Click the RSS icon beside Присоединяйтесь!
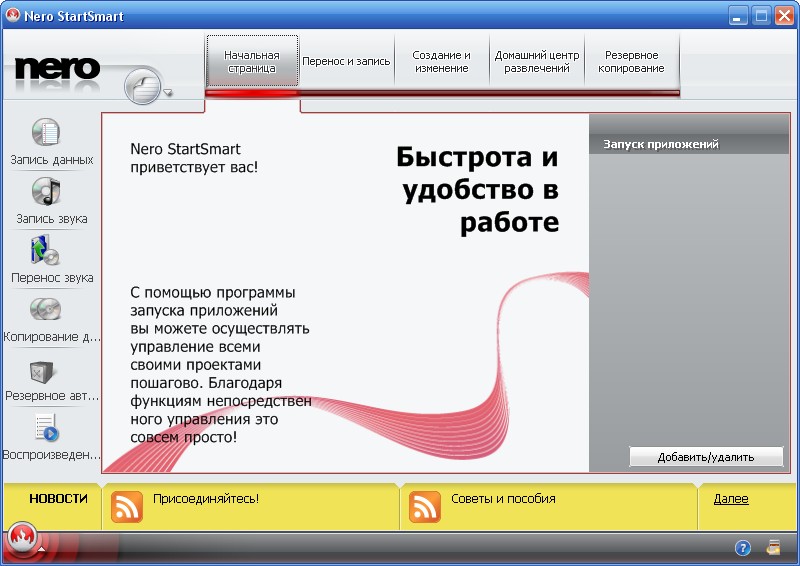The height and width of the screenshot is (566, 800). [x=127, y=507]
